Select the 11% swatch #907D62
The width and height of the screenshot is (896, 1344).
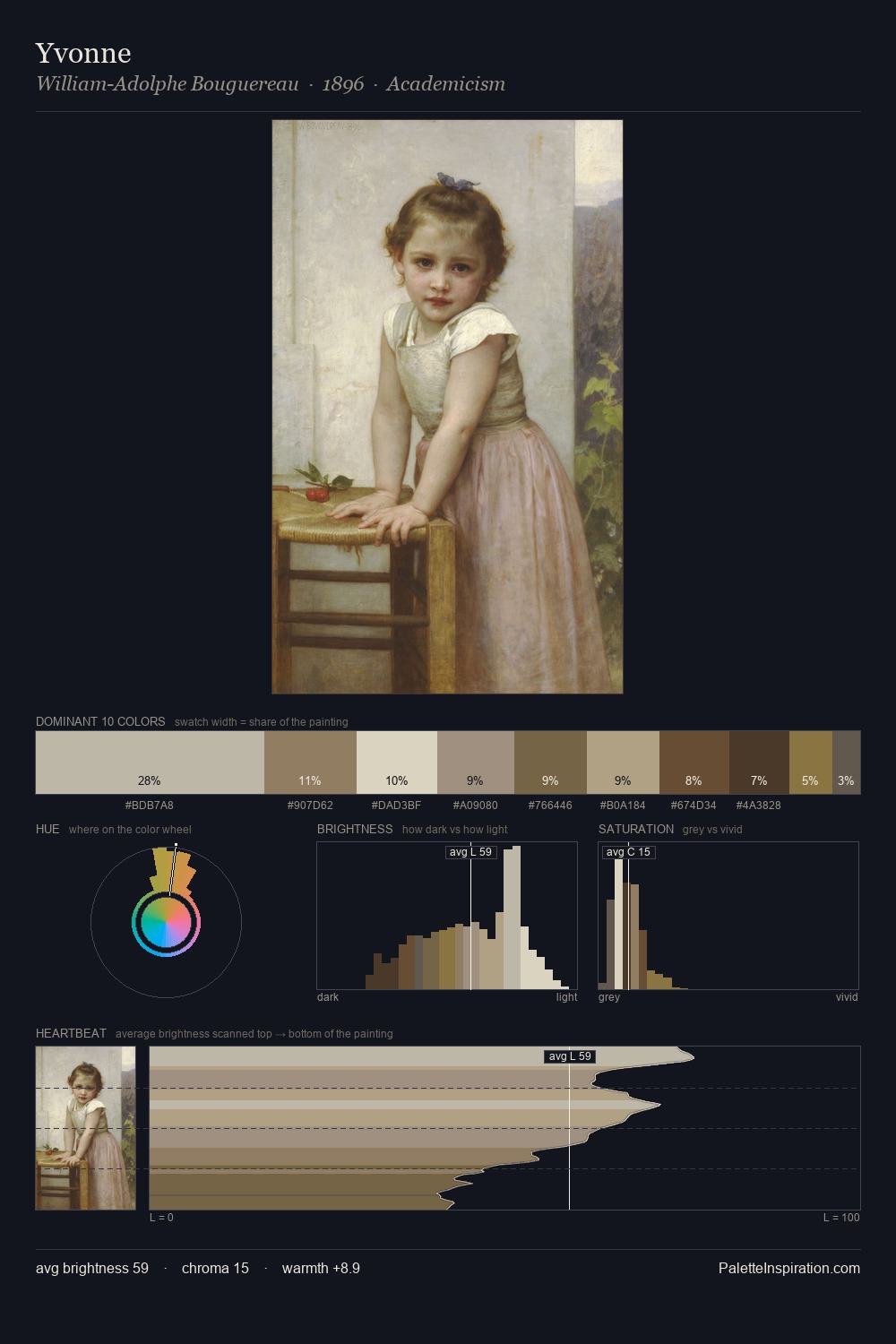coord(310,762)
